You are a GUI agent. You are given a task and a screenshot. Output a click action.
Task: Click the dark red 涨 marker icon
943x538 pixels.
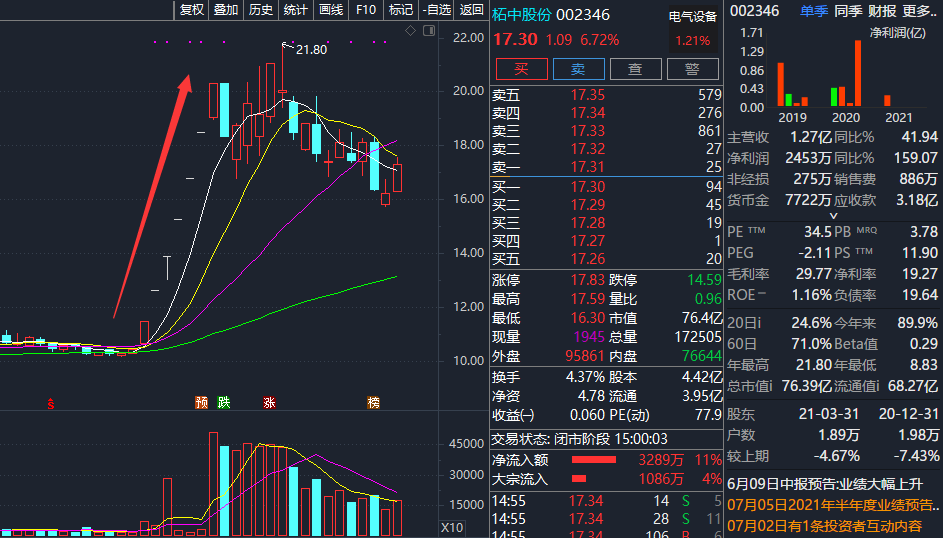tap(268, 402)
